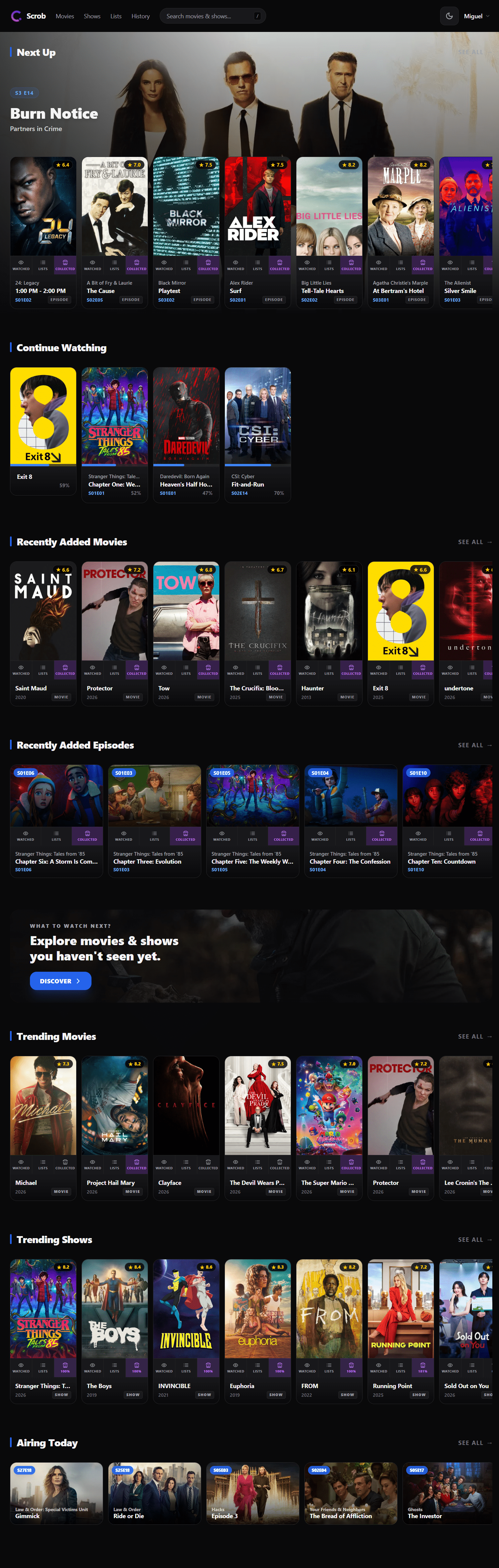Open Lists for The Crucifix
The image size is (499, 1568).
coord(257,669)
